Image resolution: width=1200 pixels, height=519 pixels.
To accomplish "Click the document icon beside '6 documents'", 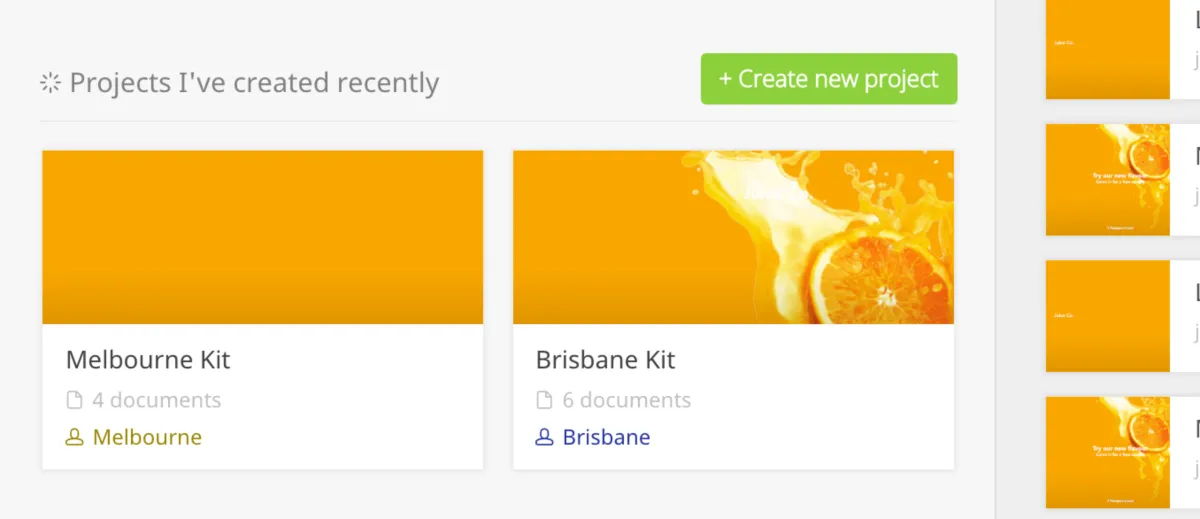I will click(x=544, y=401).
